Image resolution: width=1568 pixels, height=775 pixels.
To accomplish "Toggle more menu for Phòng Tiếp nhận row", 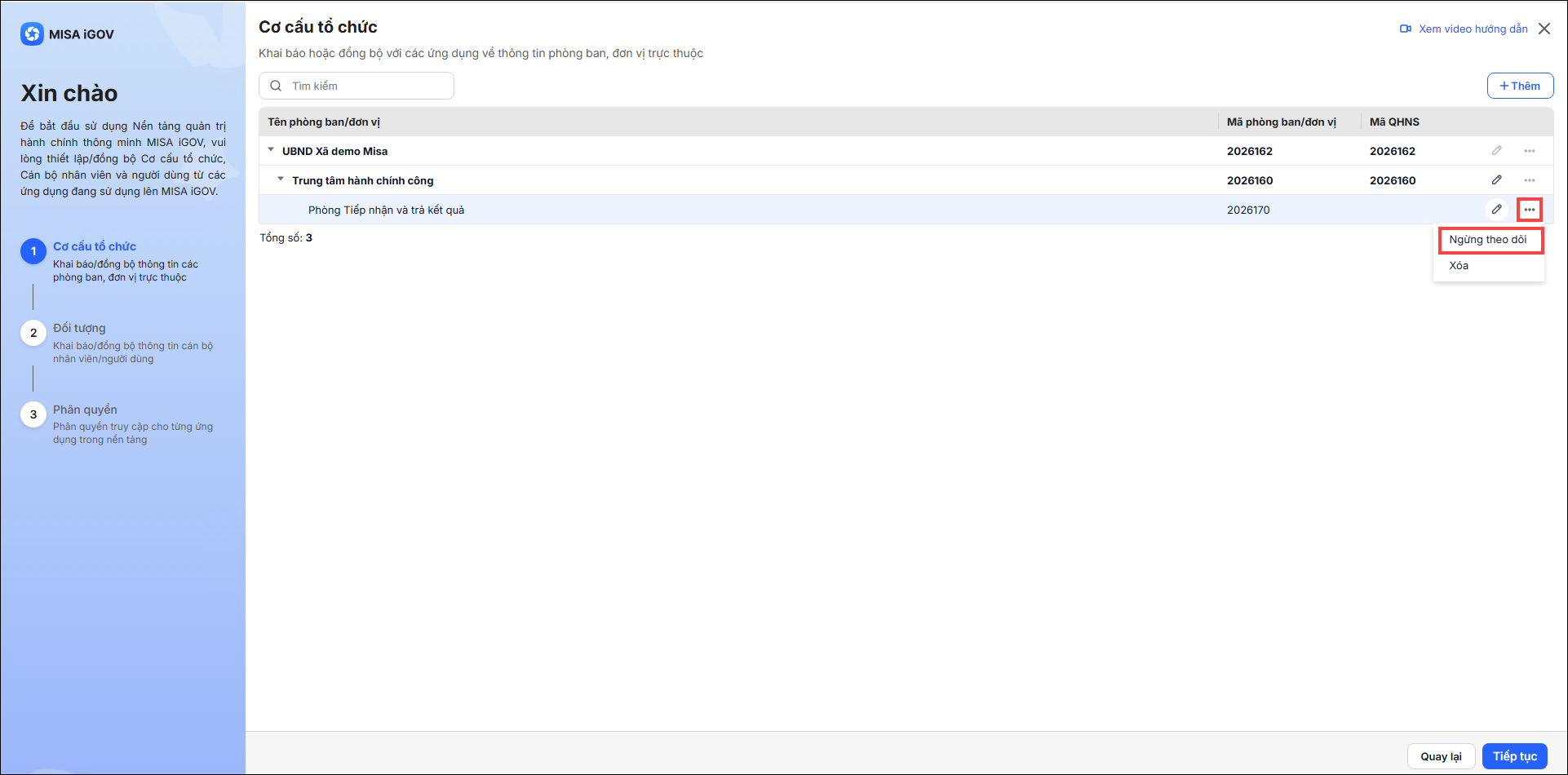I will 1529,210.
